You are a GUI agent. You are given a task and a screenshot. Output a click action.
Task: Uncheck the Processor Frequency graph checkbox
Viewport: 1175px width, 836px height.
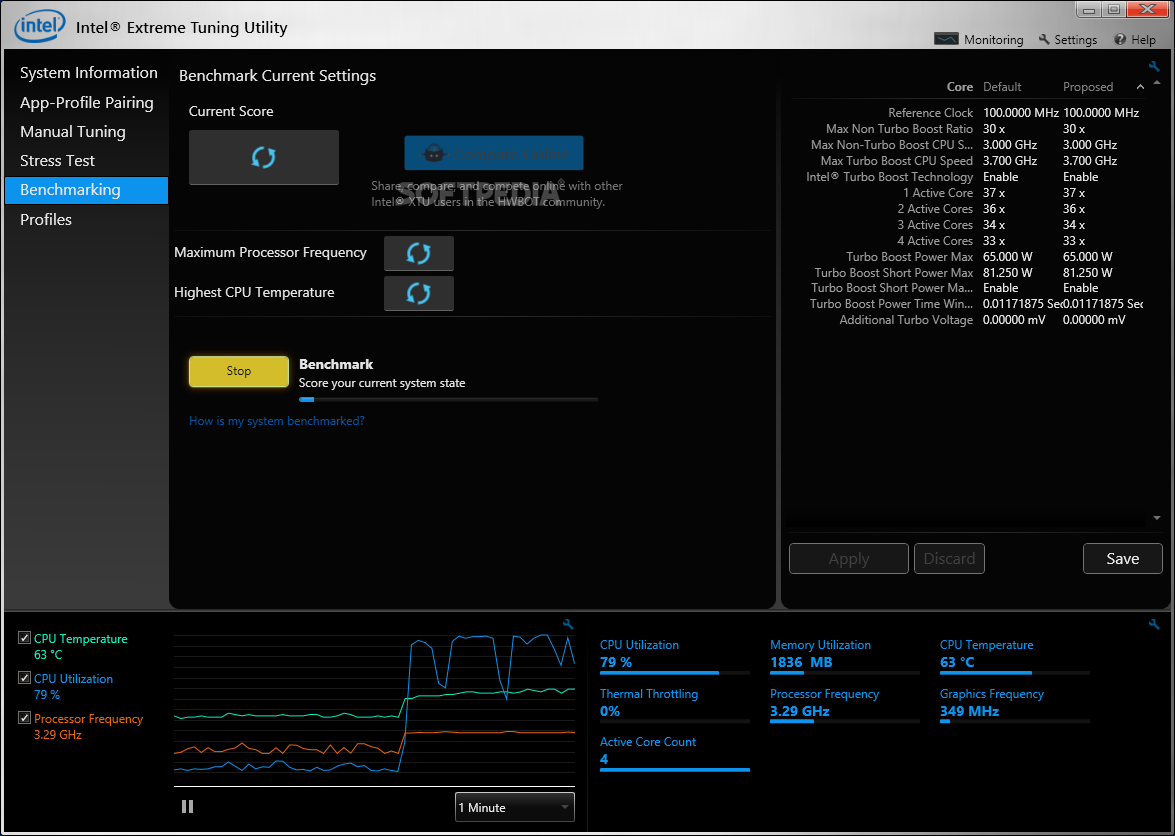(25, 718)
